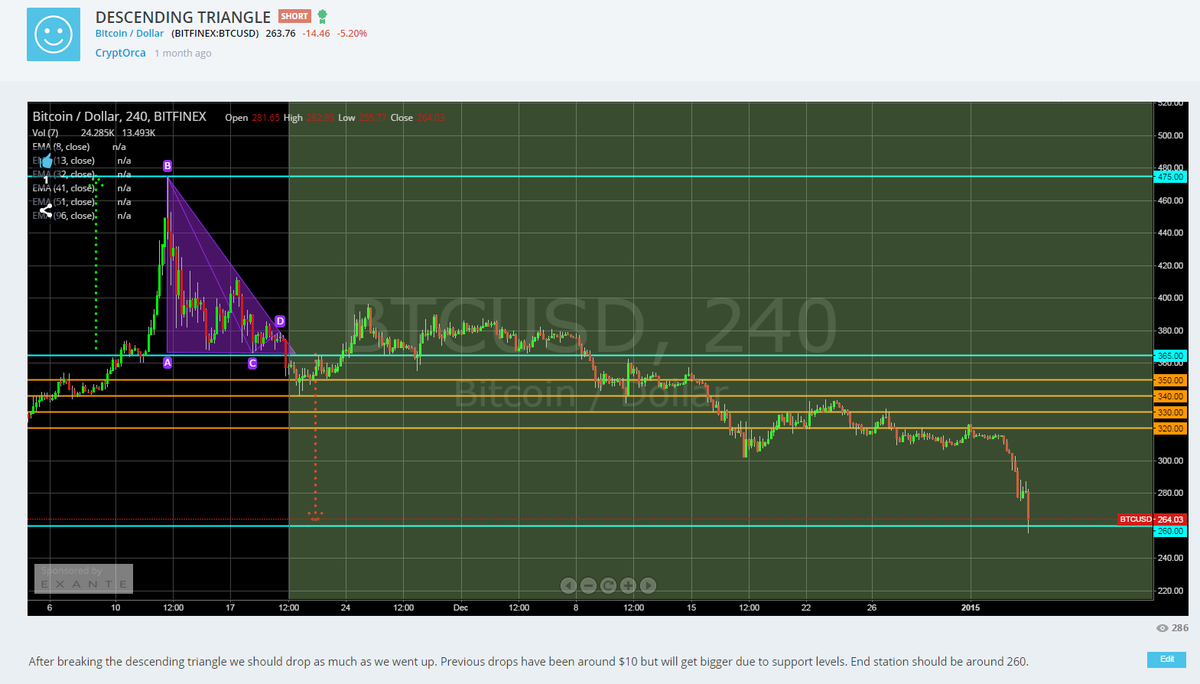Select triangle point C marker
This screenshot has width=1200, height=684.
coord(252,363)
